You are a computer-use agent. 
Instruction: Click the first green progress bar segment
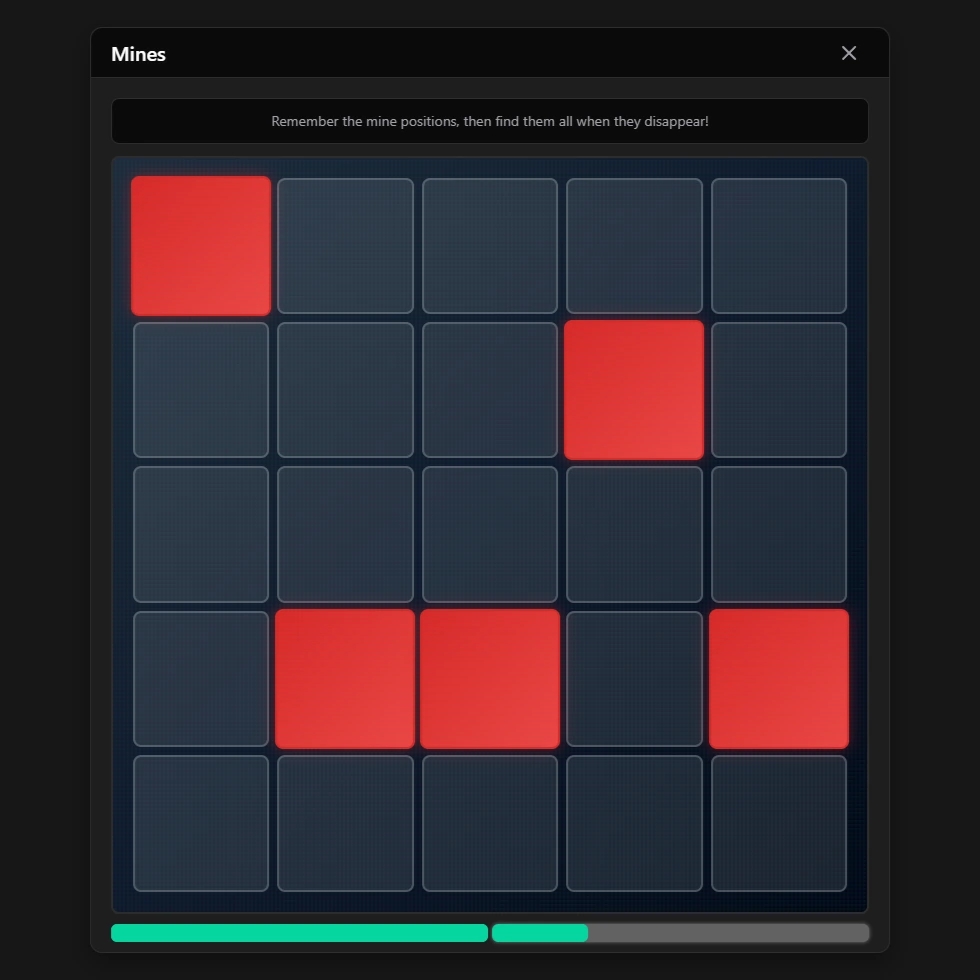[x=299, y=933]
